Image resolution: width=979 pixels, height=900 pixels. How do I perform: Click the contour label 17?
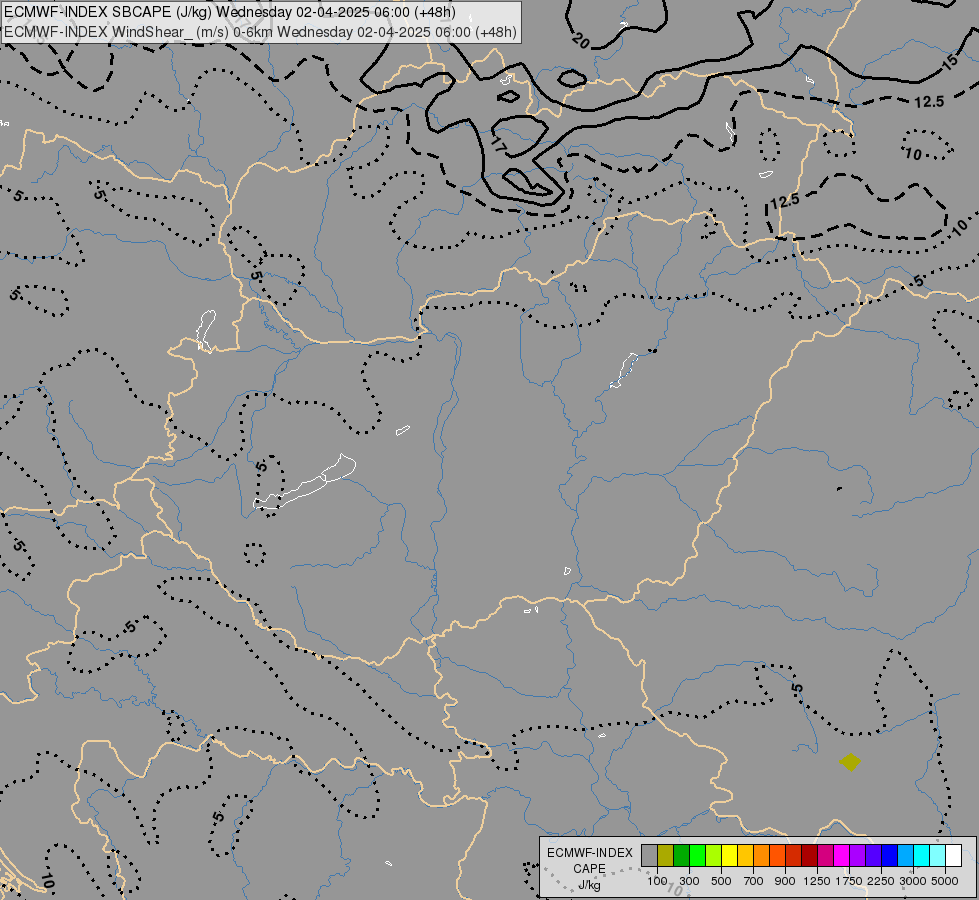click(x=499, y=146)
